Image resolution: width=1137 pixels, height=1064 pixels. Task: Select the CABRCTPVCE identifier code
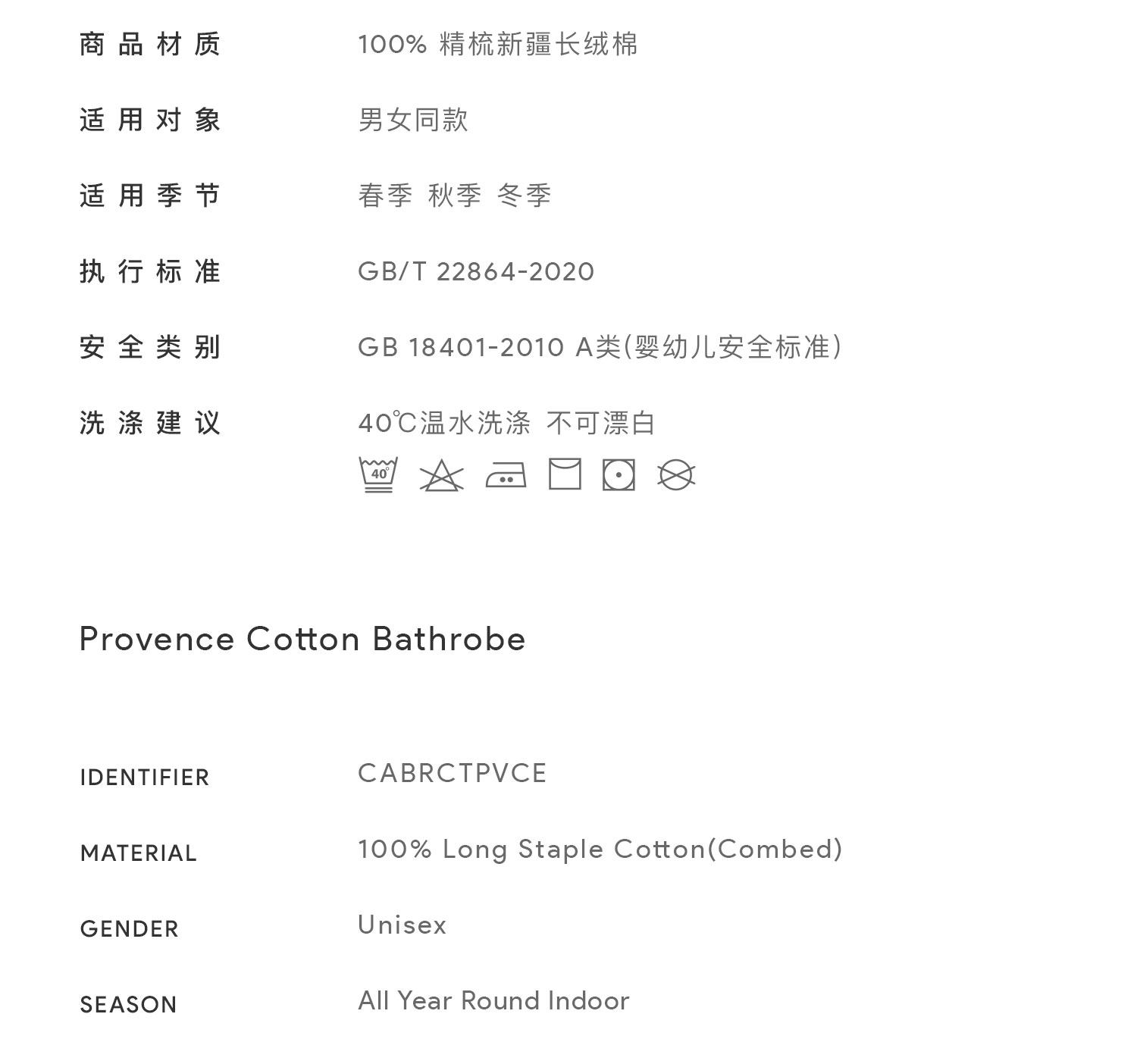[452, 773]
